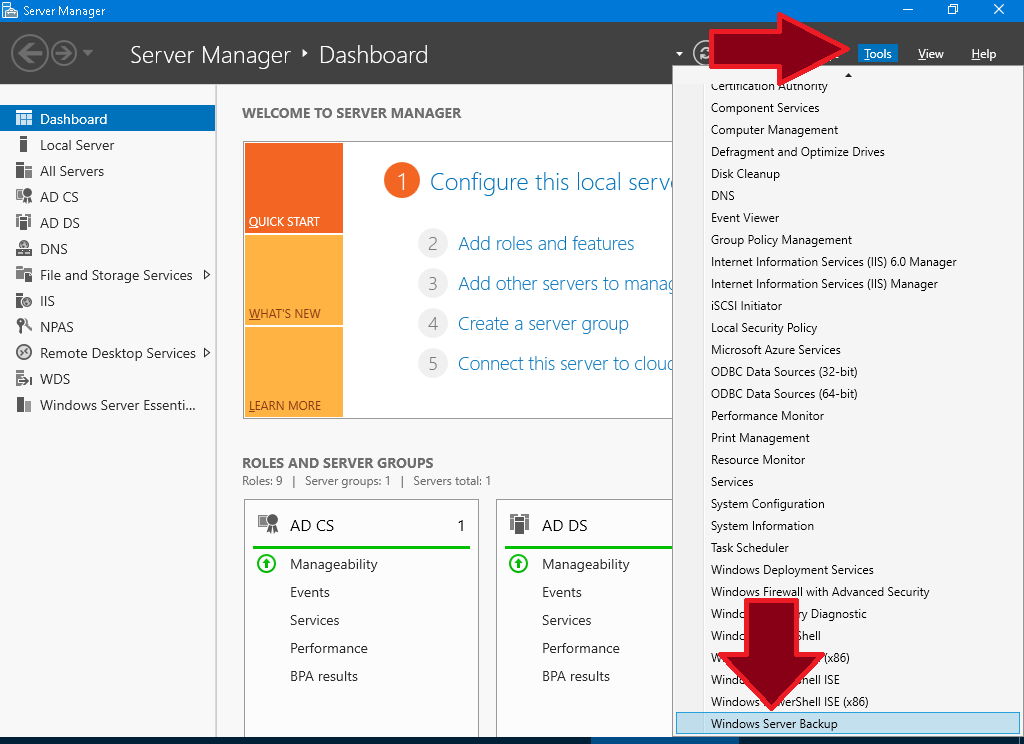Select Event Viewer from the Tools menu
This screenshot has height=744, width=1024.
click(746, 217)
